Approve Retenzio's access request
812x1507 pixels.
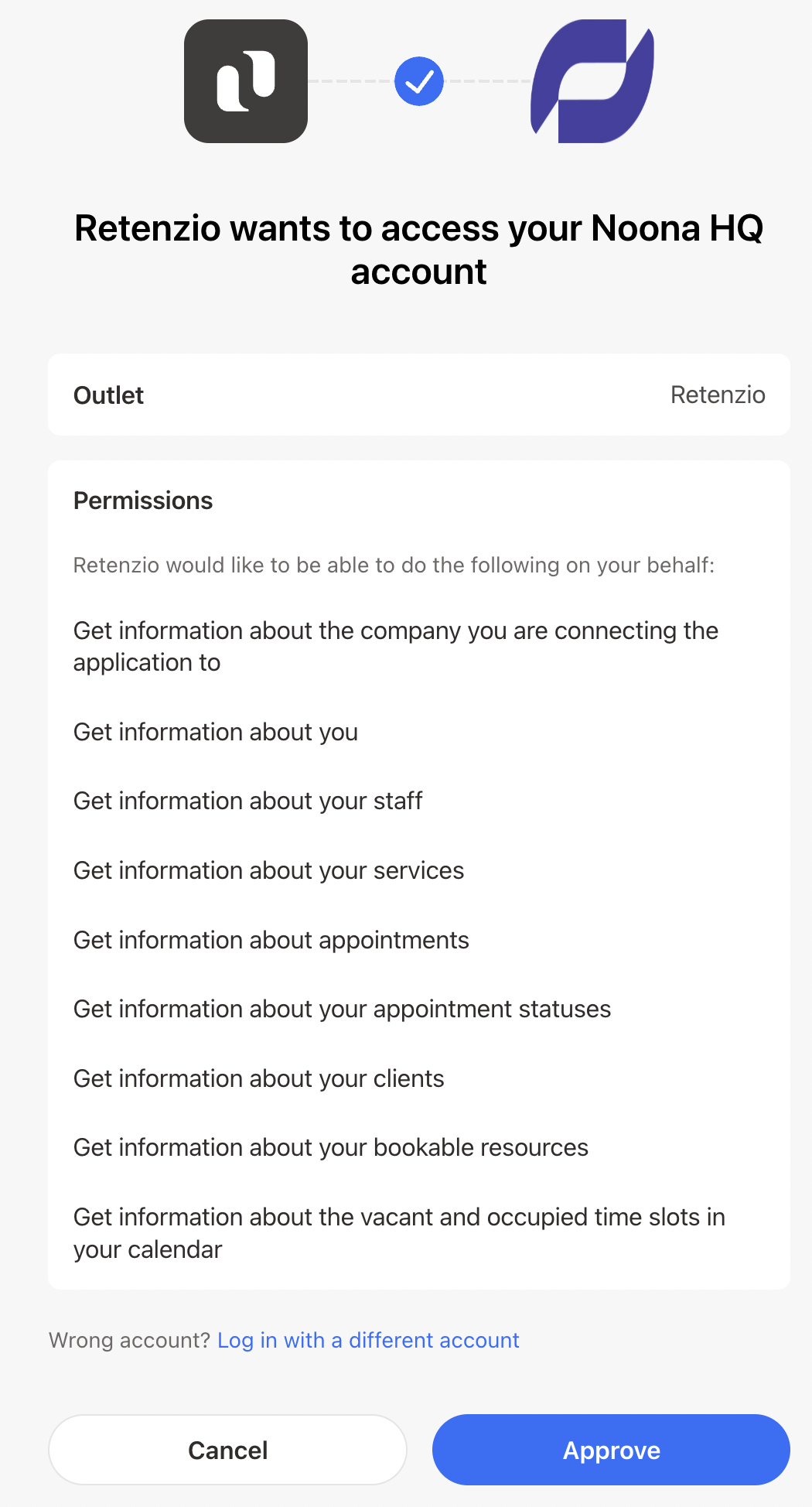click(x=611, y=1450)
